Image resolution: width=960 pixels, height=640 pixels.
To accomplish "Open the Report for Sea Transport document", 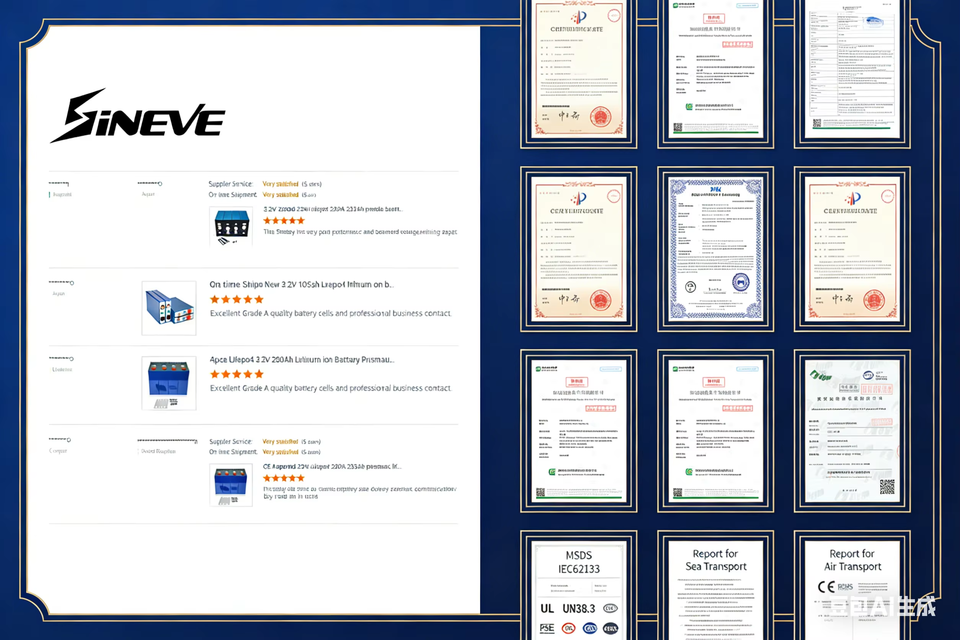I will point(716,591).
